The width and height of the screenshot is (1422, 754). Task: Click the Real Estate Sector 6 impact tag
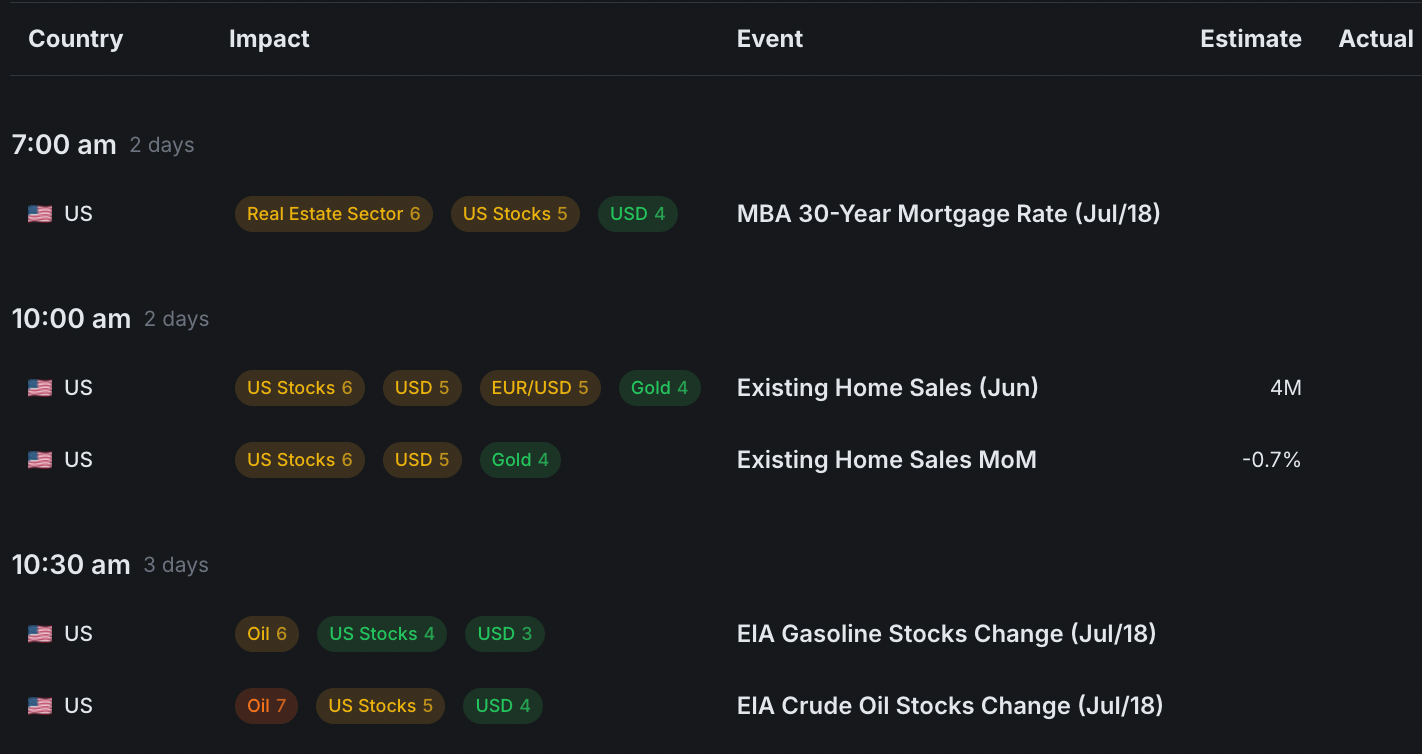pos(333,214)
